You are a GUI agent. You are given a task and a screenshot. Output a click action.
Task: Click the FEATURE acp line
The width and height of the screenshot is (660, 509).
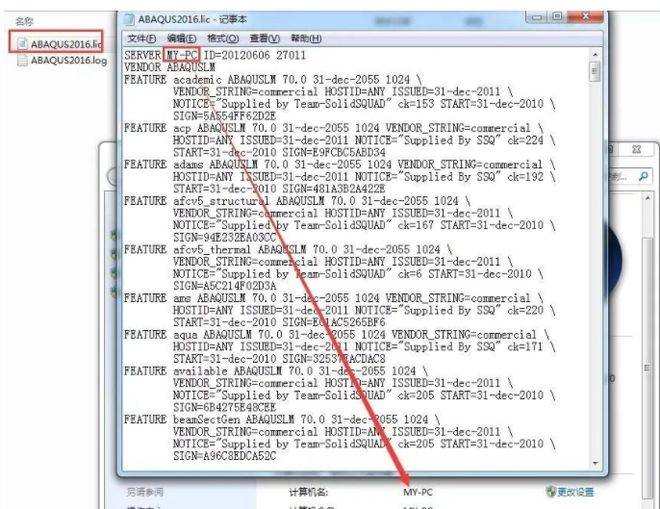point(334,128)
